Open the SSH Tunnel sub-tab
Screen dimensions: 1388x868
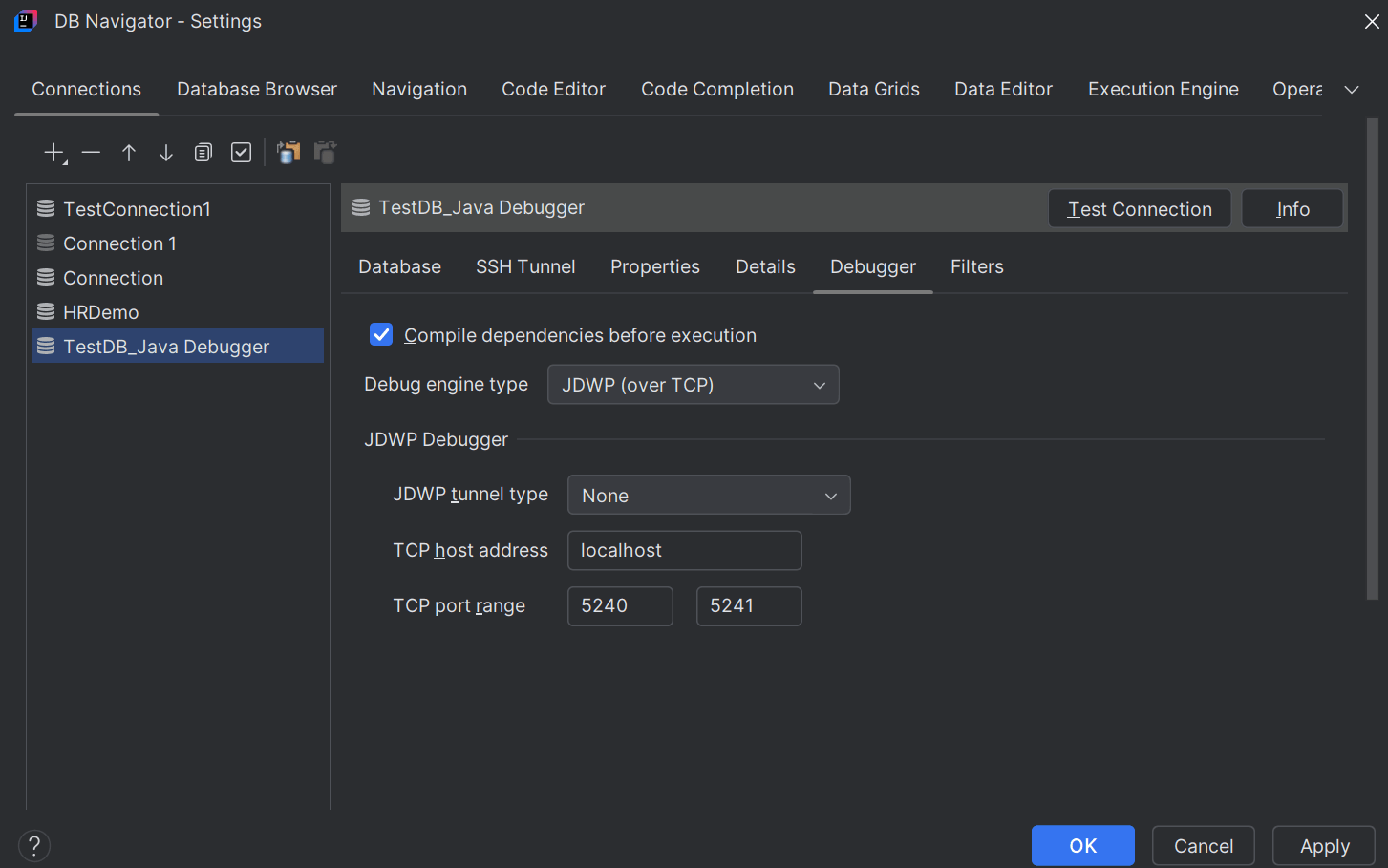pos(525,266)
